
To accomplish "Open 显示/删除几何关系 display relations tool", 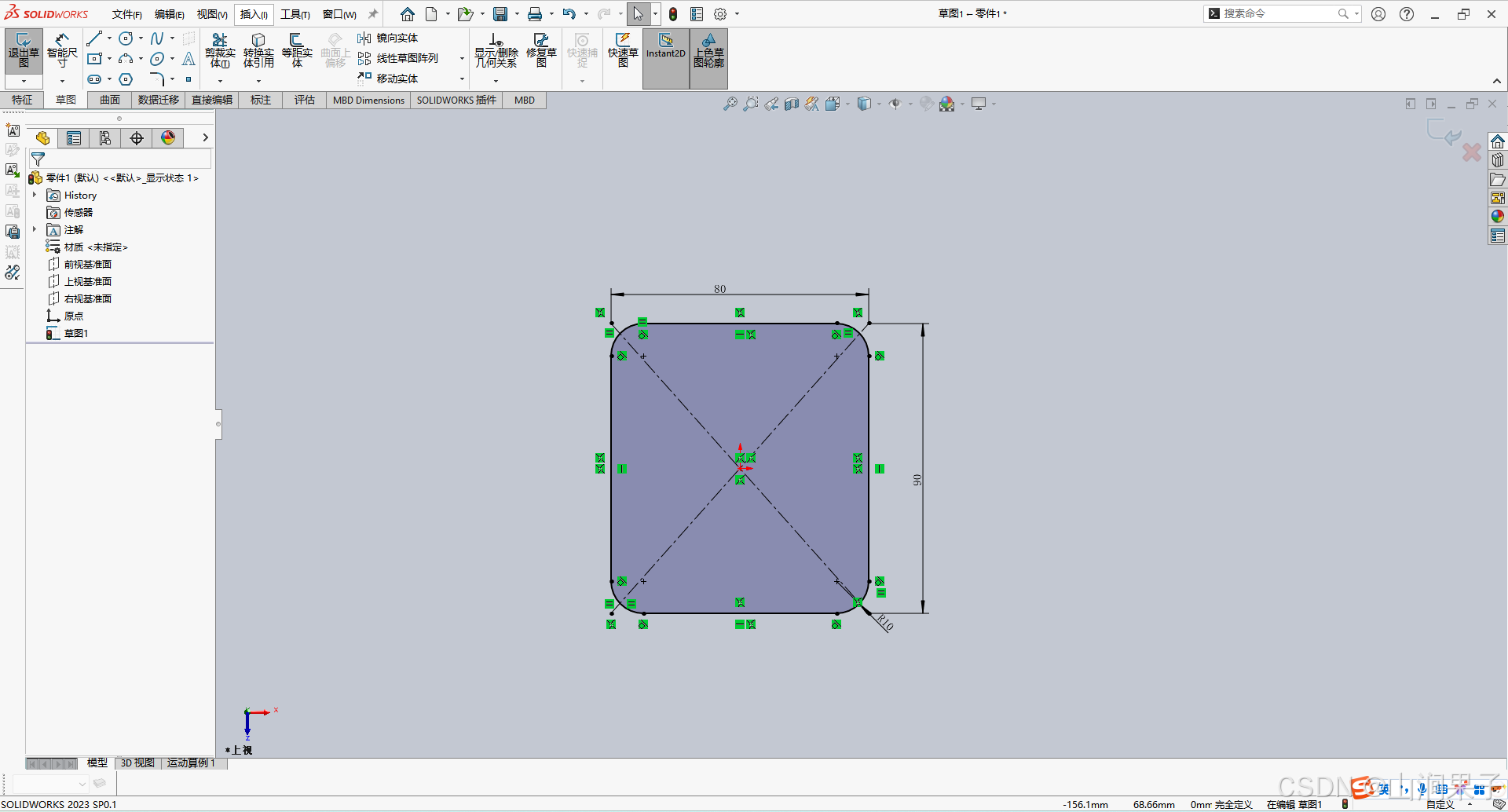I will pyautogui.click(x=495, y=49).
